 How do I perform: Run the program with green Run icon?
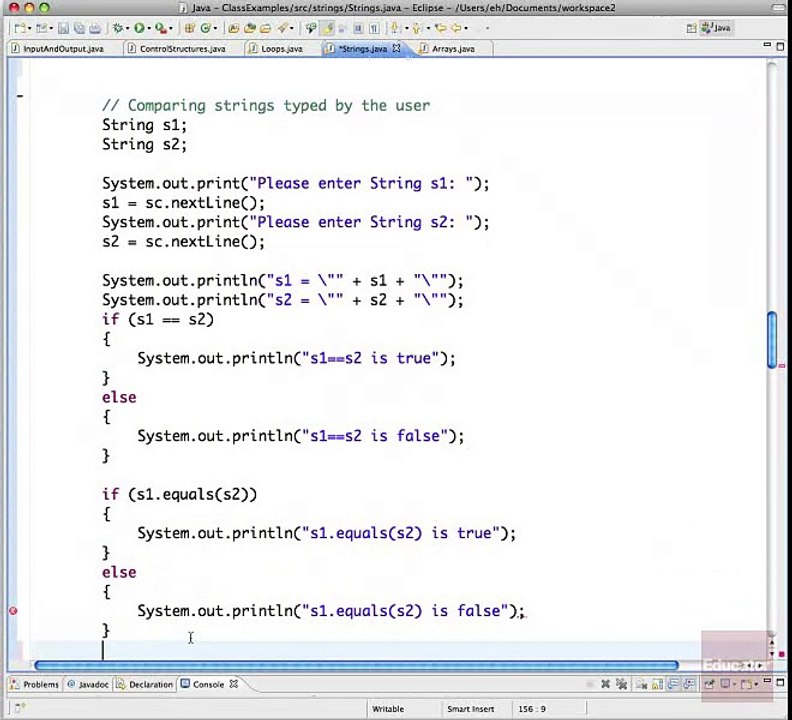pyautogui.click(x=139, y=28)
